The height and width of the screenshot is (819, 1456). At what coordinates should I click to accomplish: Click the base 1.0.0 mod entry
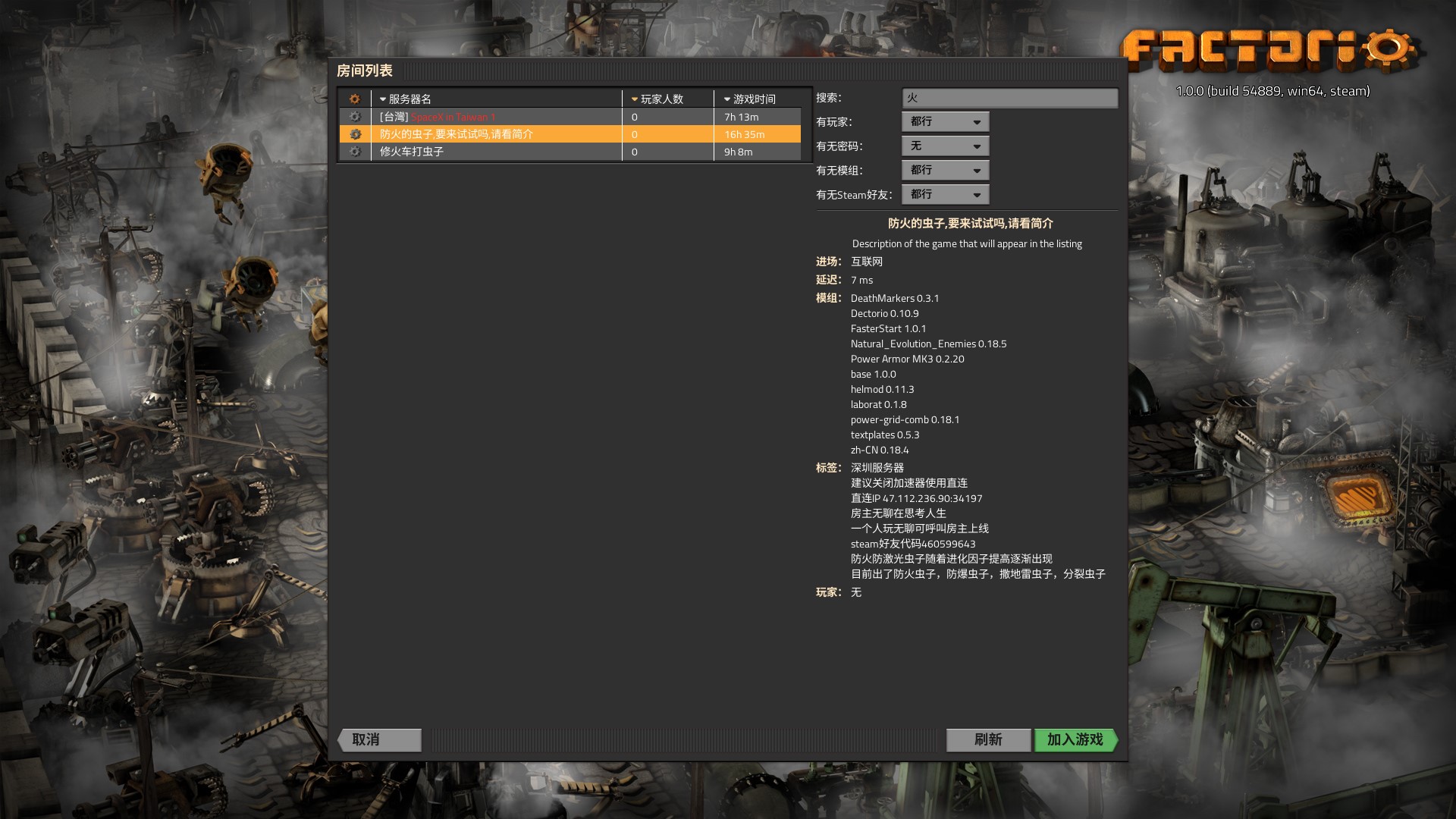[873, 375]
